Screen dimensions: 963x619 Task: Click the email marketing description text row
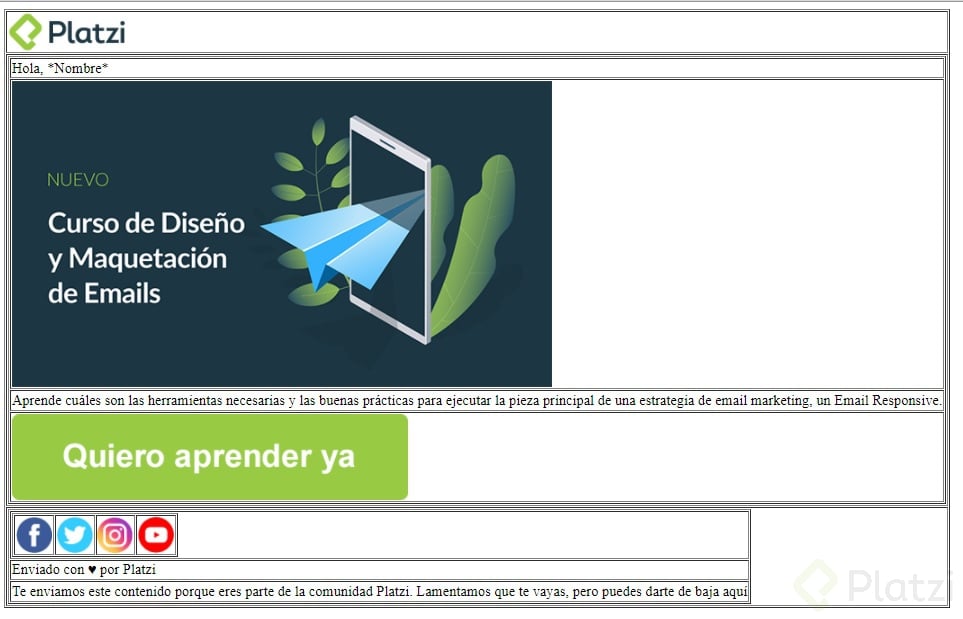[x=477, y=399]
